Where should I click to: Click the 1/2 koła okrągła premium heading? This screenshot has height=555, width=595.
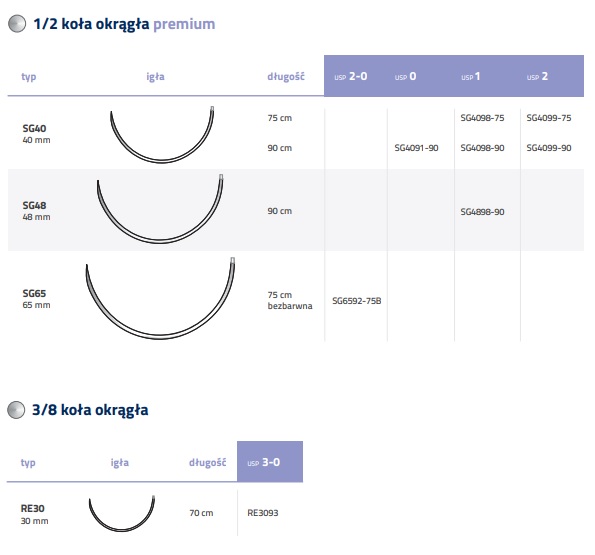(124, 24)
